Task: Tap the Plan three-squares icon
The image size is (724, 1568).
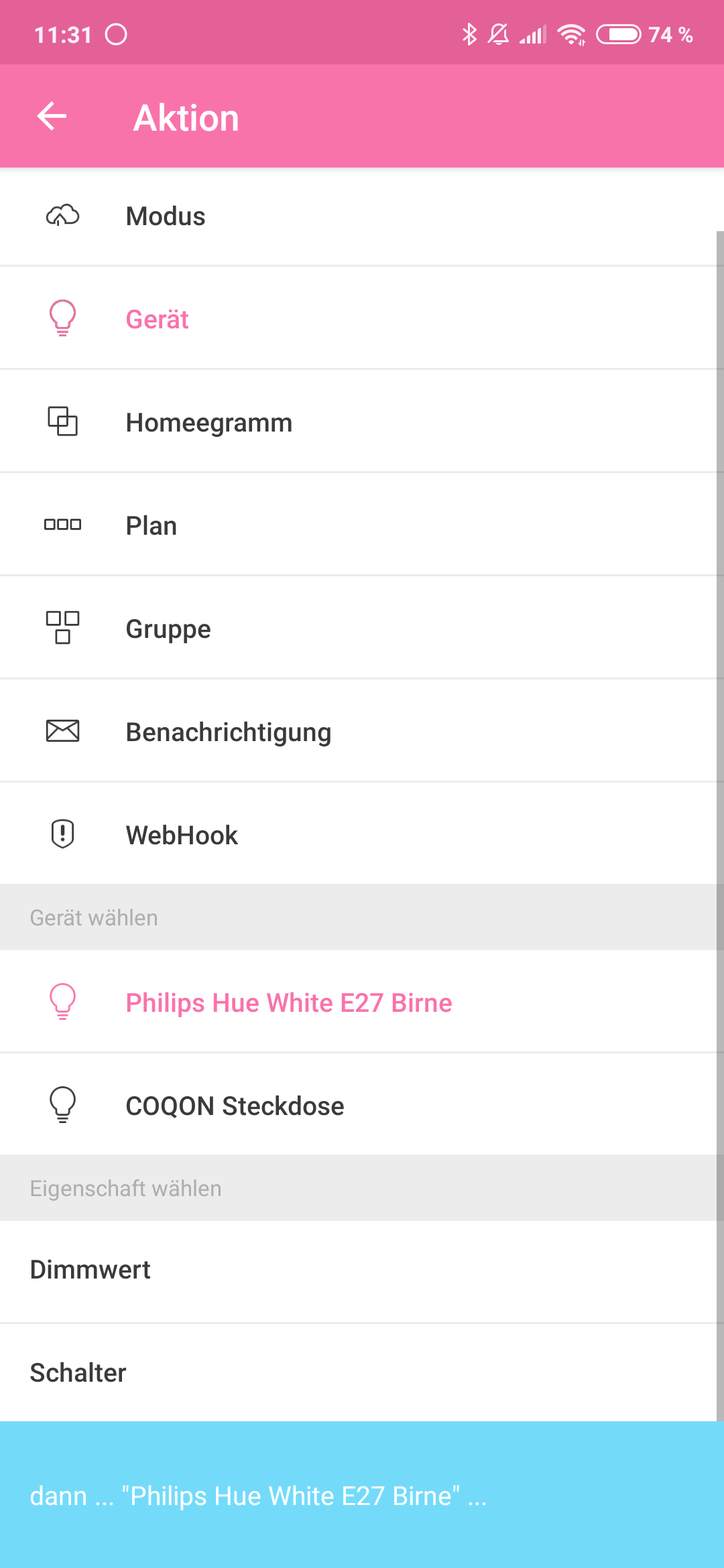Action: click(x=62, y=525)
